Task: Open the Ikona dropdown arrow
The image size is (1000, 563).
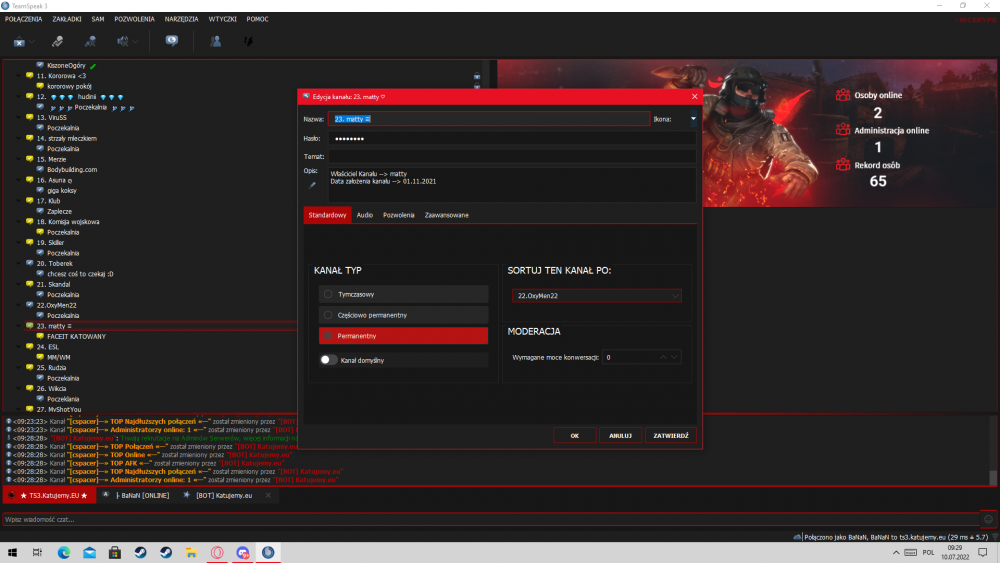Action: point(693,119)
